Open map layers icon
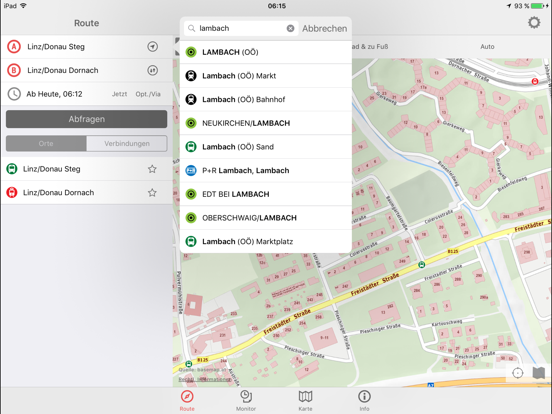 click(x=539, y=373)
